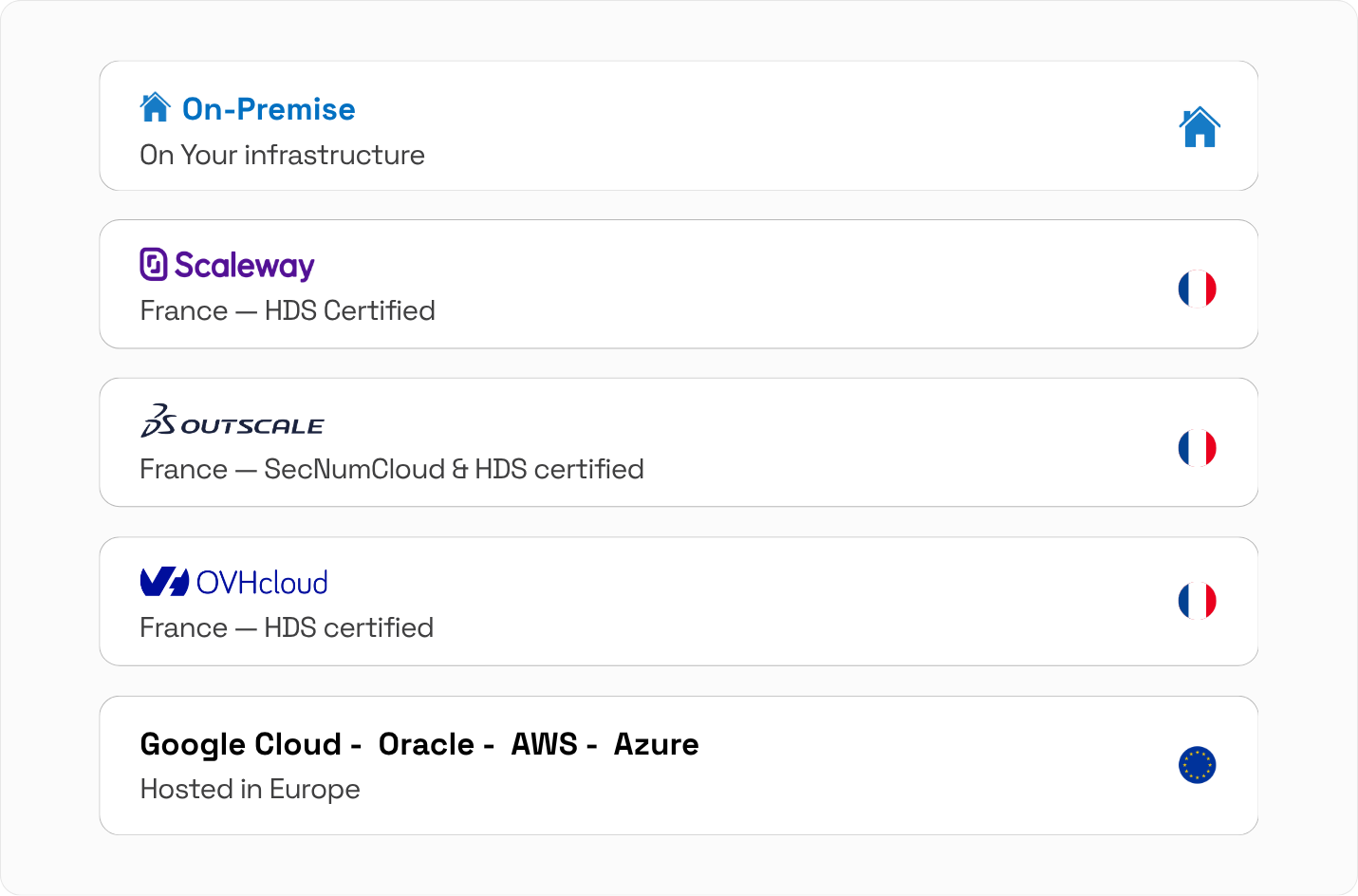Pick the OVHcloud wordmark text
Viewport: 1358px width, 896px height.
262,583
